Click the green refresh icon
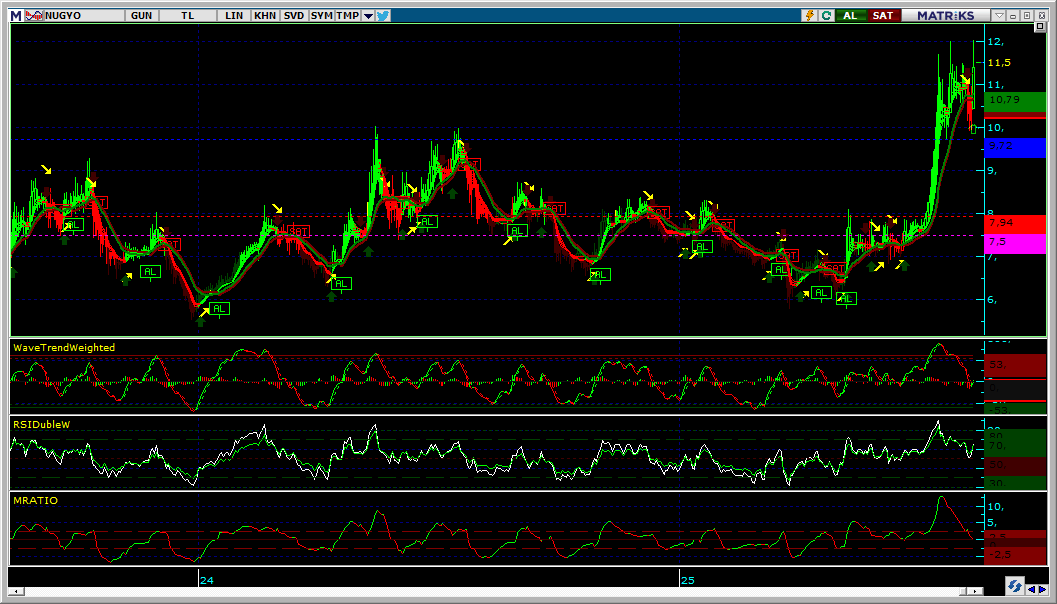This screenshot has height=604, width=1057. coord(826,16)
